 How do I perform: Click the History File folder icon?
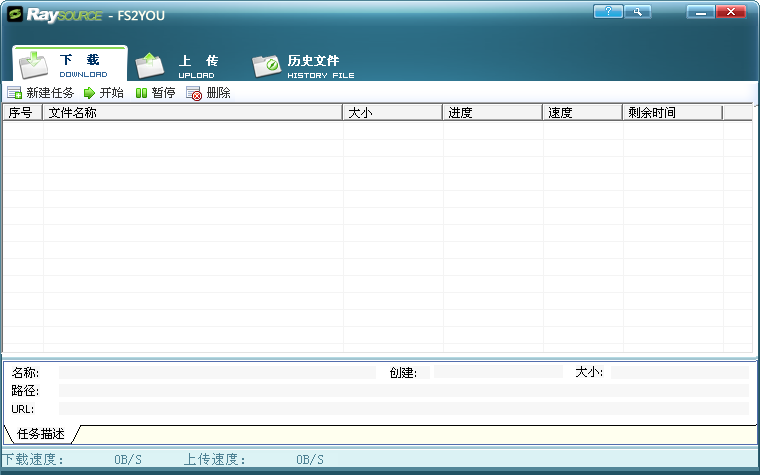(267, 66)
